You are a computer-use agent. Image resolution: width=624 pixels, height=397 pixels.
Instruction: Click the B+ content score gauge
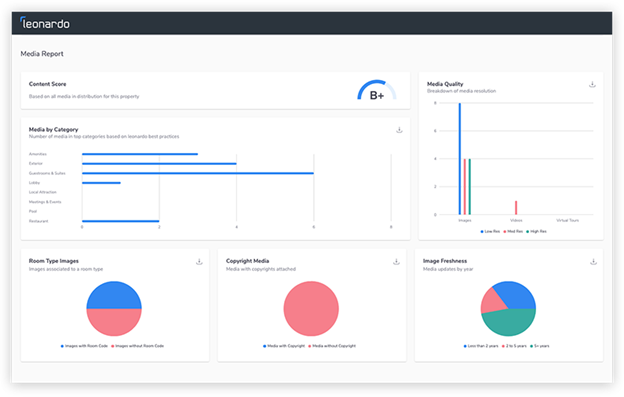(377, 90)
